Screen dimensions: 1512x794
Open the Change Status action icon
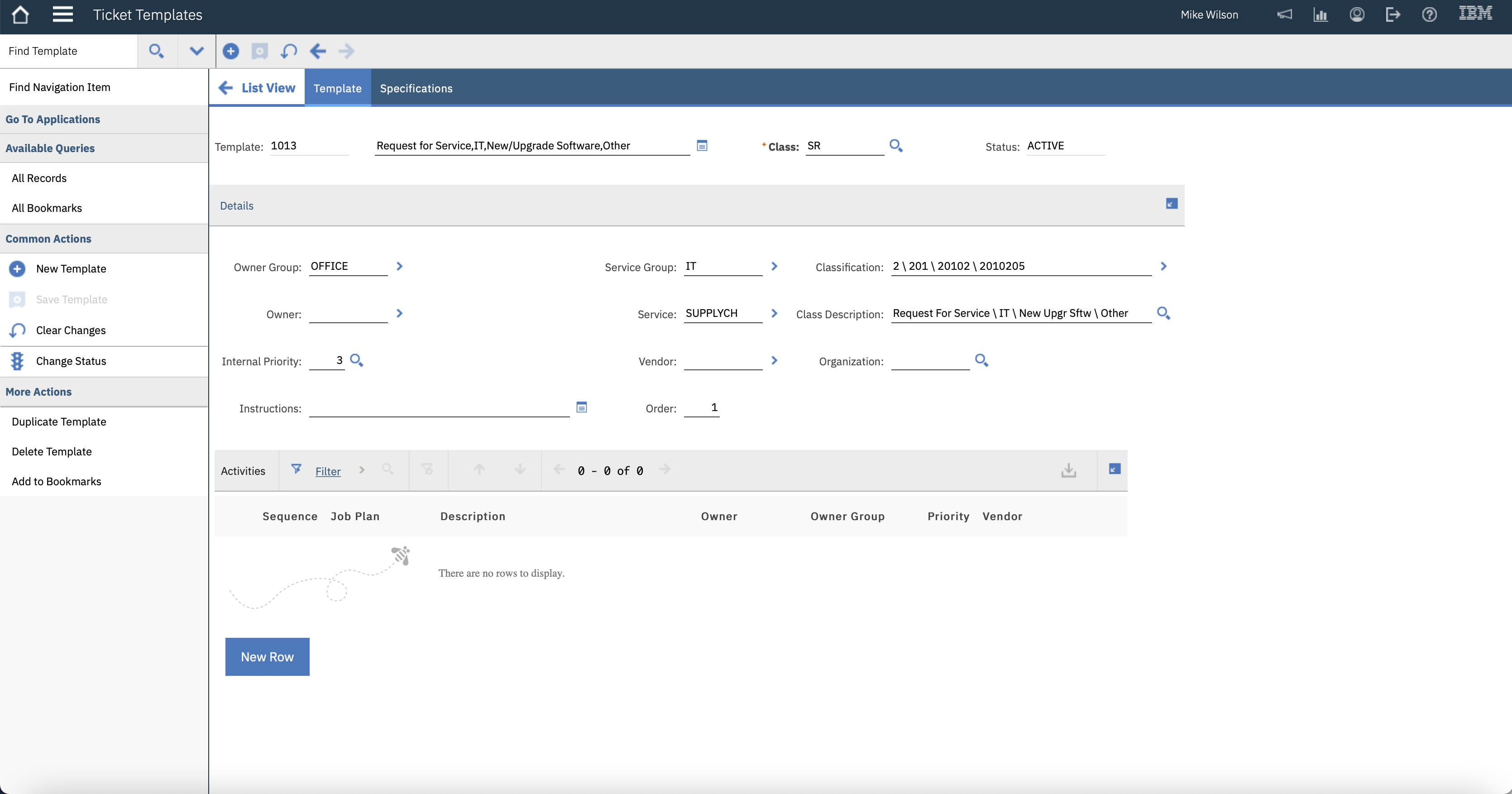pyautogui.click(x=17, y=360)
